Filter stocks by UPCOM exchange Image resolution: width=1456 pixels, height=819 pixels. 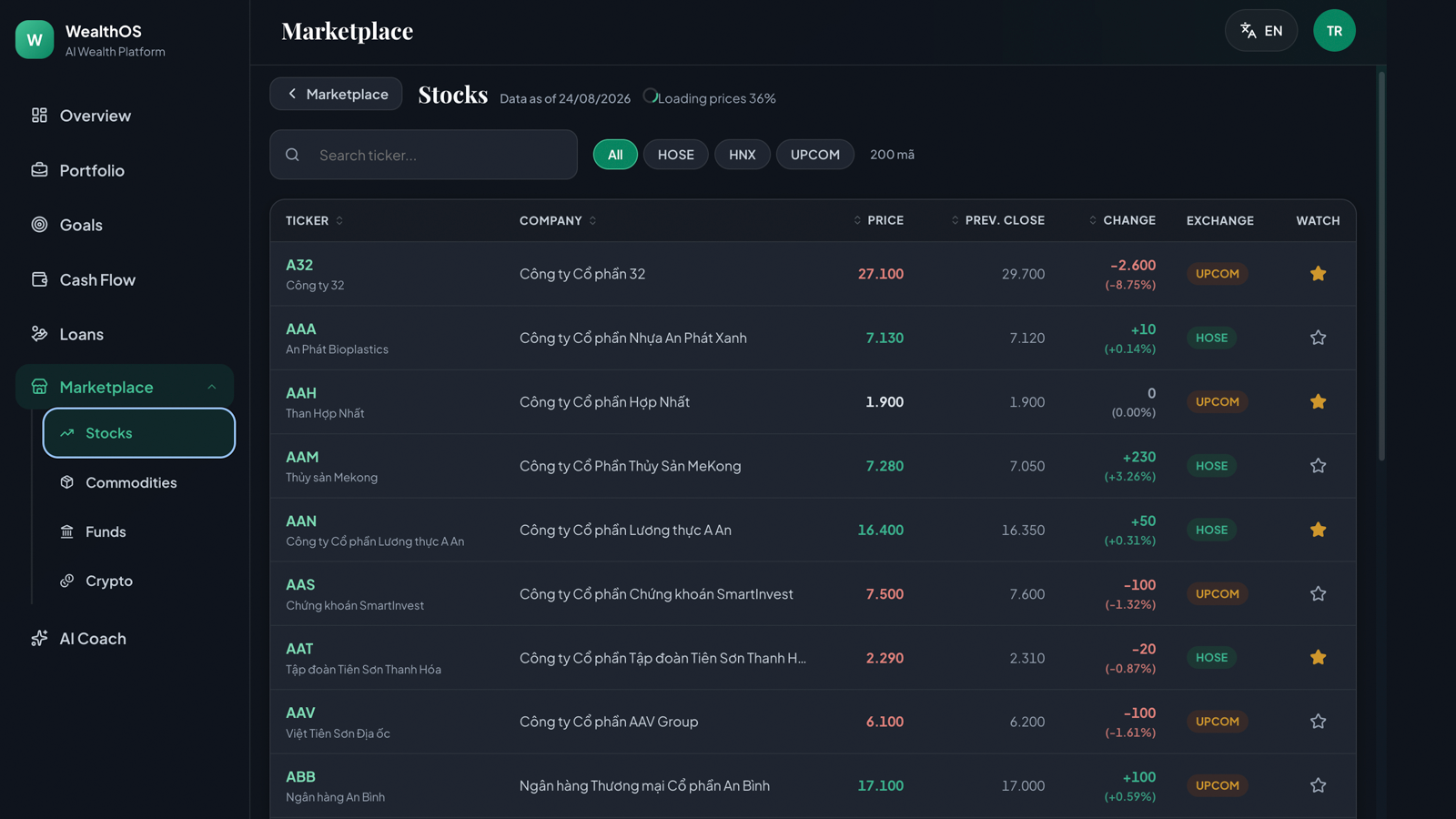click(815, 155)
